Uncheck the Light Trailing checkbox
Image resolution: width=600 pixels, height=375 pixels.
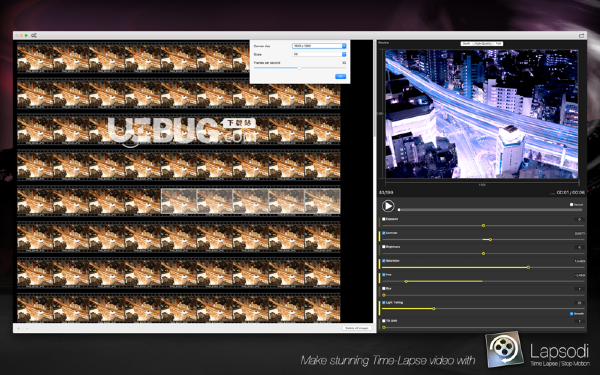[x=383, y=303]
